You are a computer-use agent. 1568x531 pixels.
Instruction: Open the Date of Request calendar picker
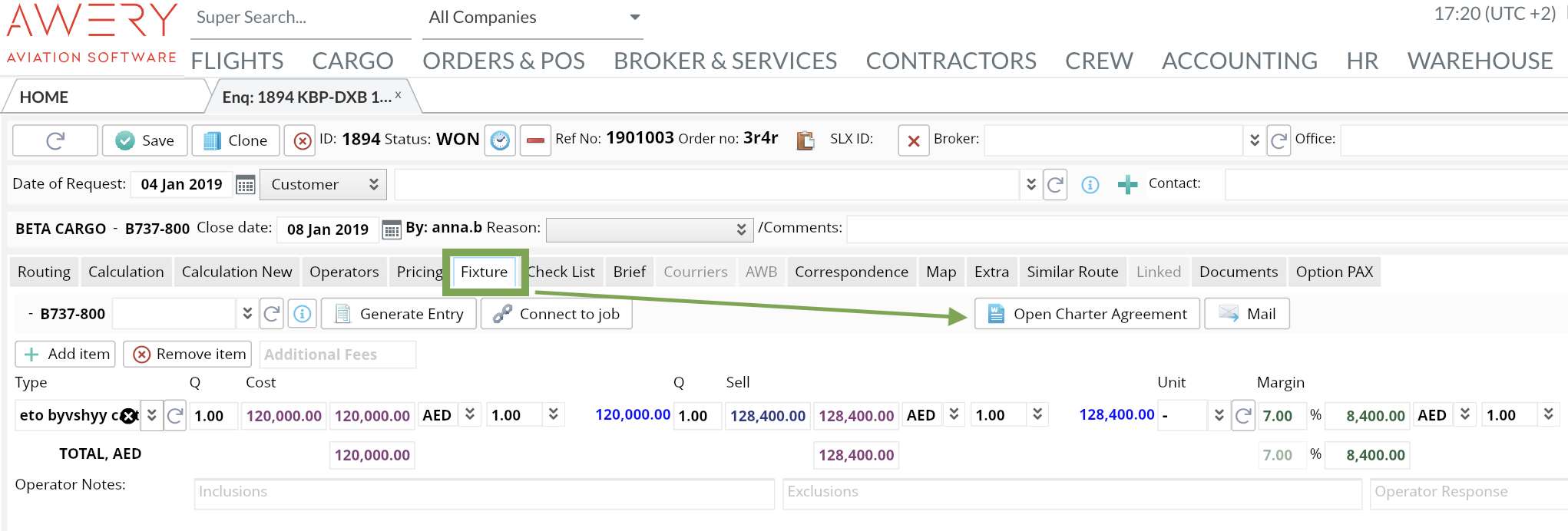pos(245,185)
